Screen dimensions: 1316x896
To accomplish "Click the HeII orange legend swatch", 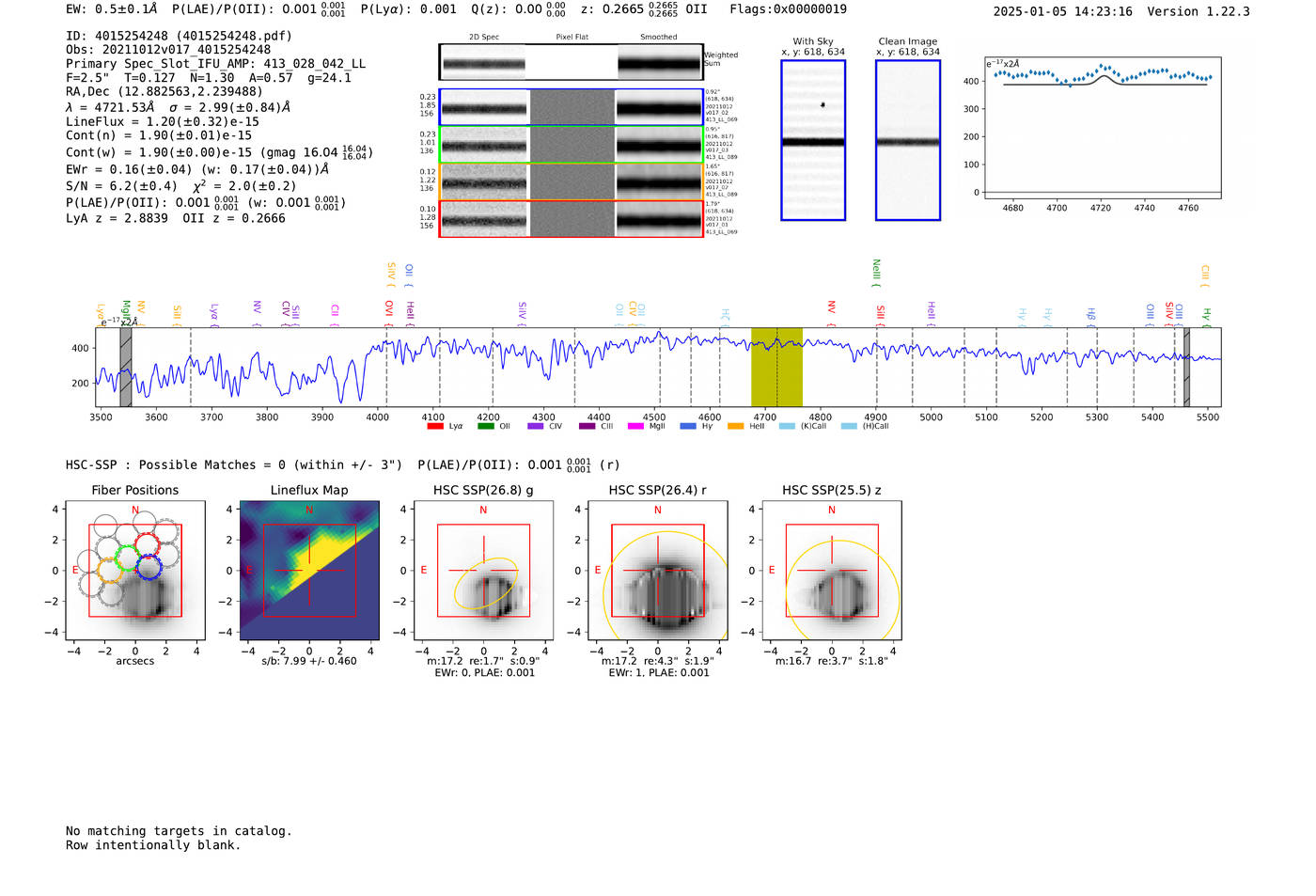I will click(x=735, y=427).
